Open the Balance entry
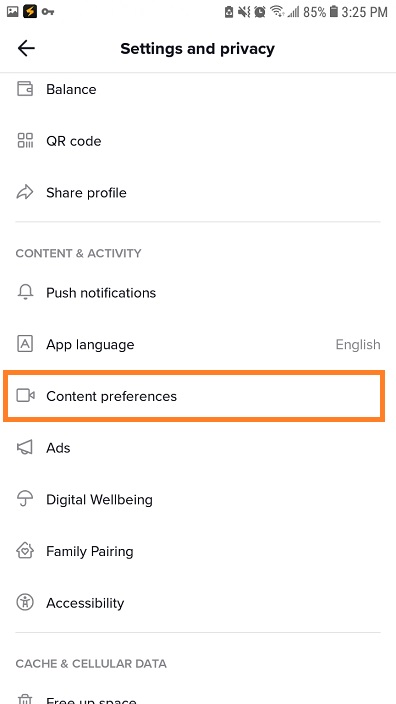 [x=198, y=89]
